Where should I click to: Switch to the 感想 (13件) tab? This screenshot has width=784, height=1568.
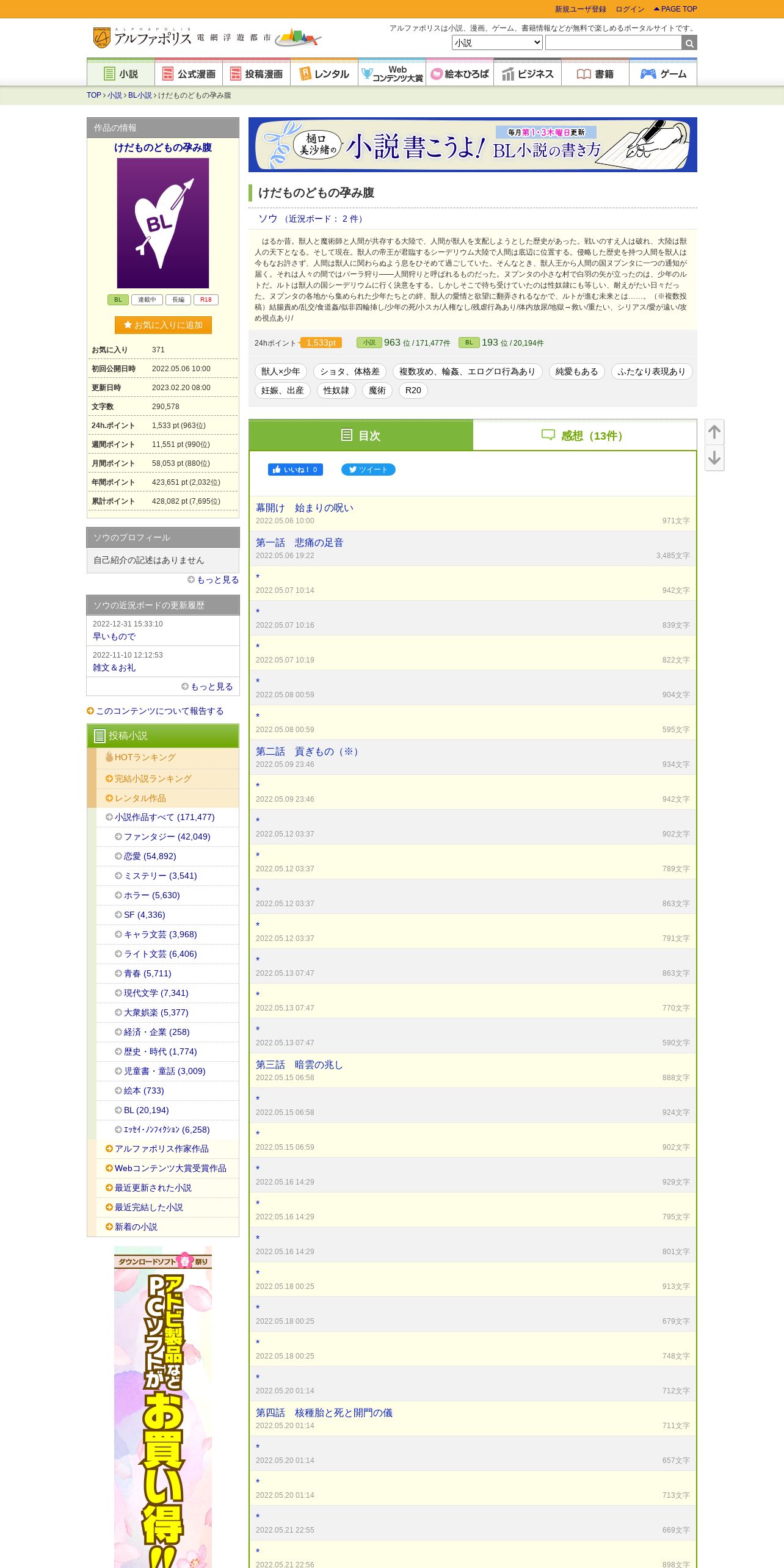tap(584, 435)
